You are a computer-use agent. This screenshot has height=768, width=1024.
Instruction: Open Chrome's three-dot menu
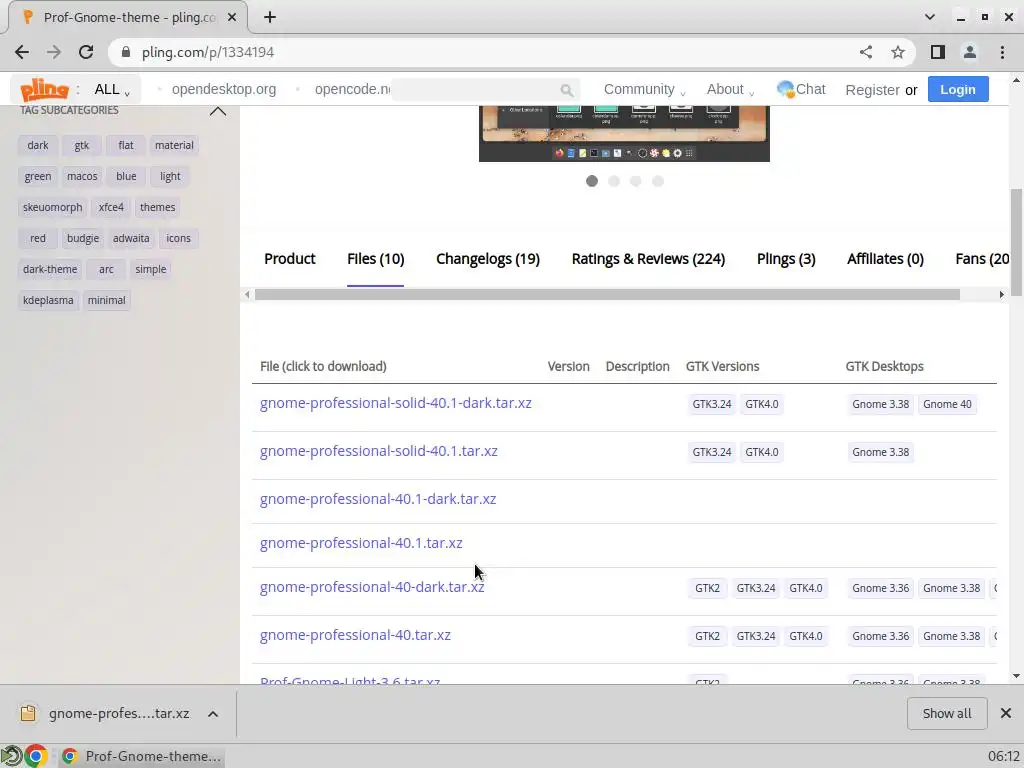pyautogui.click(x=1002, y=52)
